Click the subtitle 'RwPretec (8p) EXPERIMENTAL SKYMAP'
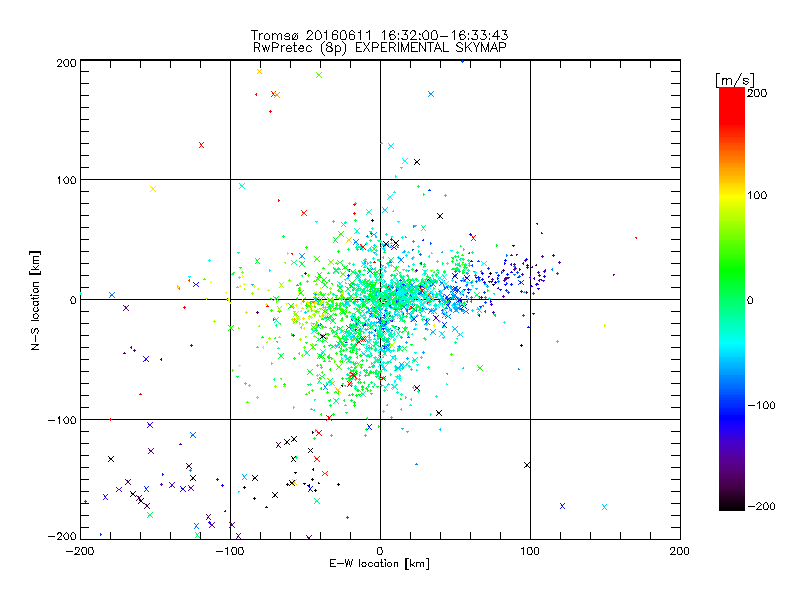This screenshot has width=800, height=600. click(x=379, y=48)
